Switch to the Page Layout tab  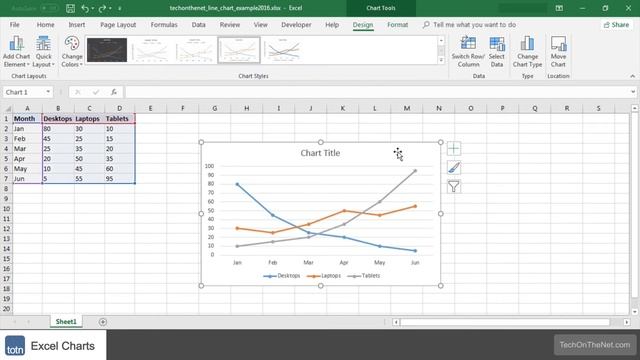coord(118,25)
